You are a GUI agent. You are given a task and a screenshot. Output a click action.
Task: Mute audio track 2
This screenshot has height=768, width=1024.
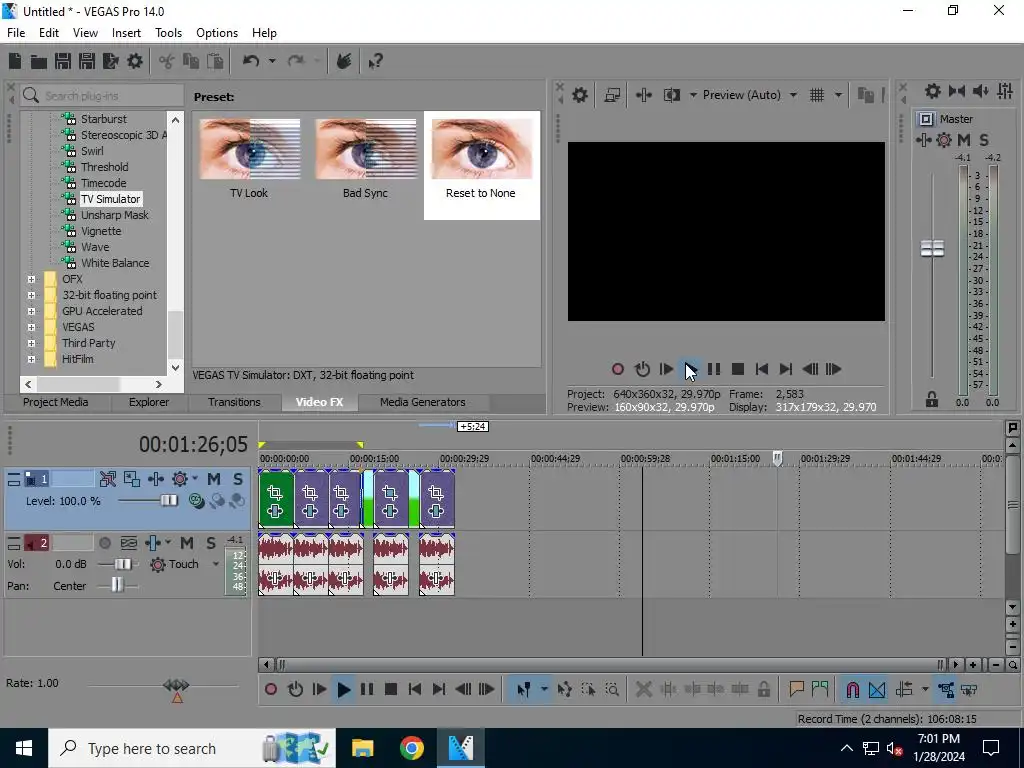[x=187, y=543]
